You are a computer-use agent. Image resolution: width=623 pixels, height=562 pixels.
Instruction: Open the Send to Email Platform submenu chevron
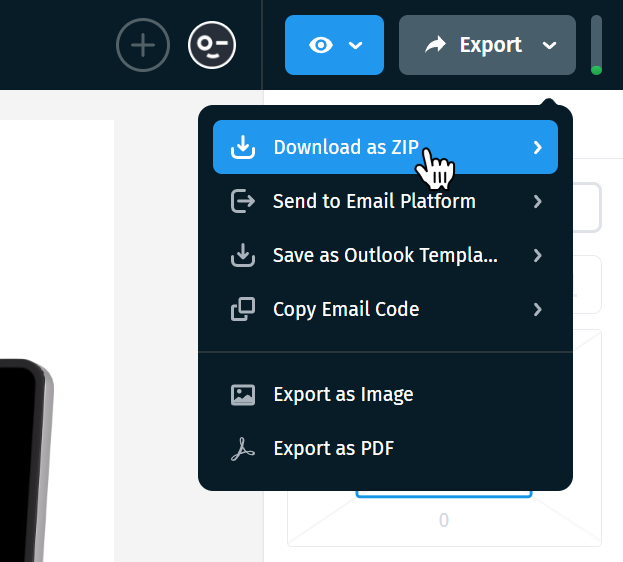pos(538,202)
